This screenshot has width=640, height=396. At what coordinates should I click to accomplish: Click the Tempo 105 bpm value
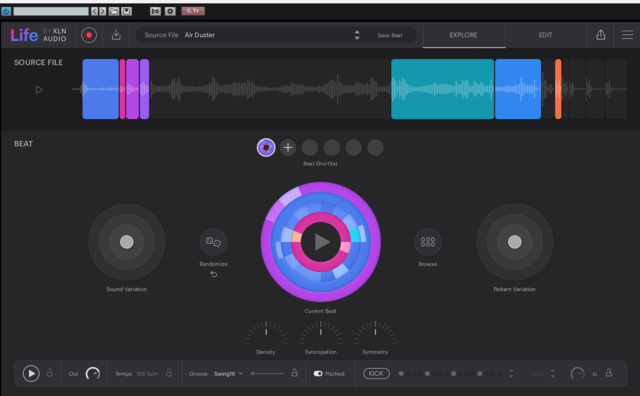pos(147,374)
